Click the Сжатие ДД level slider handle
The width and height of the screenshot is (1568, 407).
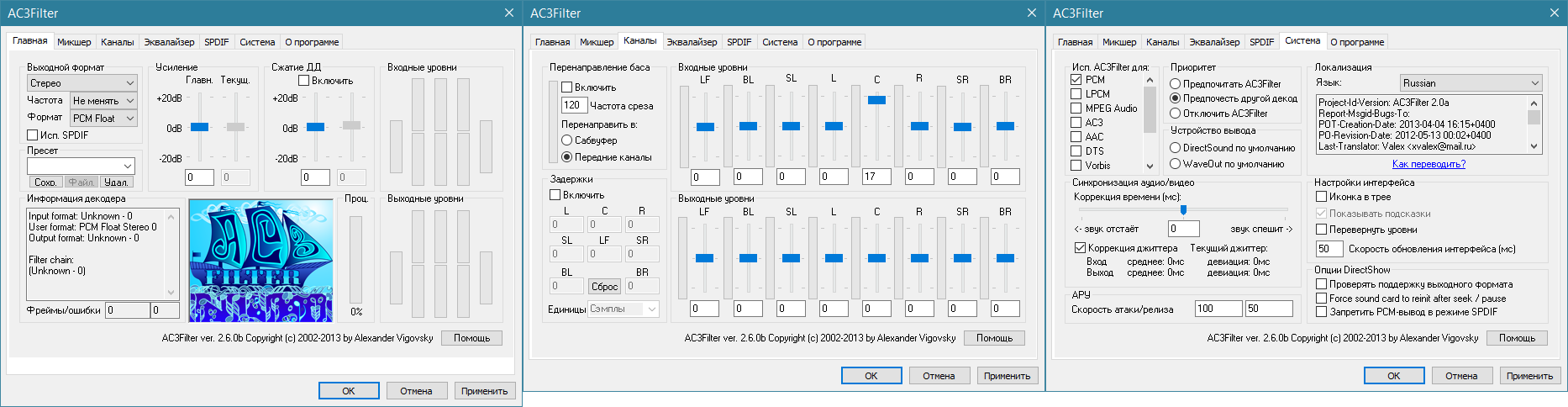pos(316,127)
